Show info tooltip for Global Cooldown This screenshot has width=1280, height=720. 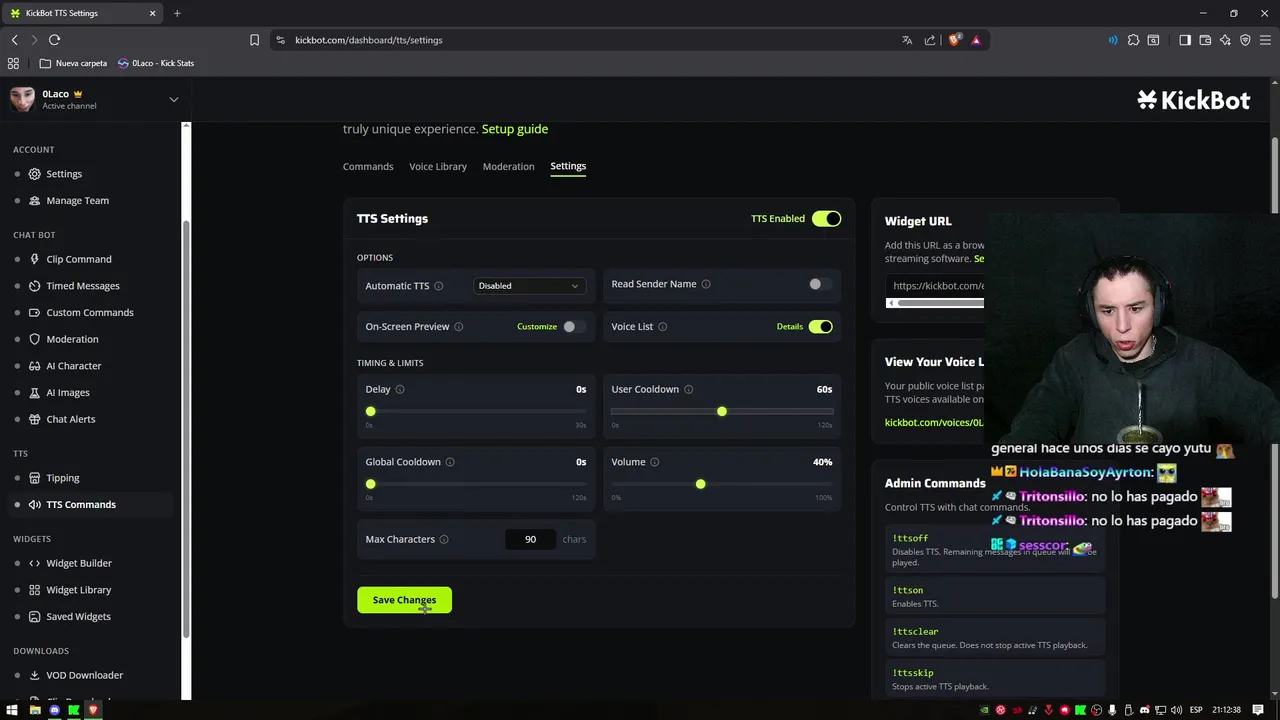pyautogui.click(x=450, y=462)
